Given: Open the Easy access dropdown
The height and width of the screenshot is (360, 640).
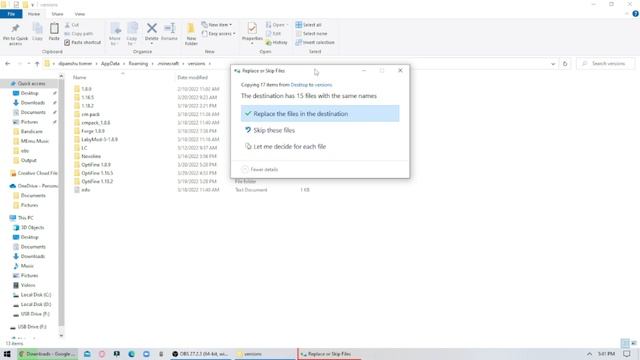Looking at the screenshot, I should pos(218,33).
